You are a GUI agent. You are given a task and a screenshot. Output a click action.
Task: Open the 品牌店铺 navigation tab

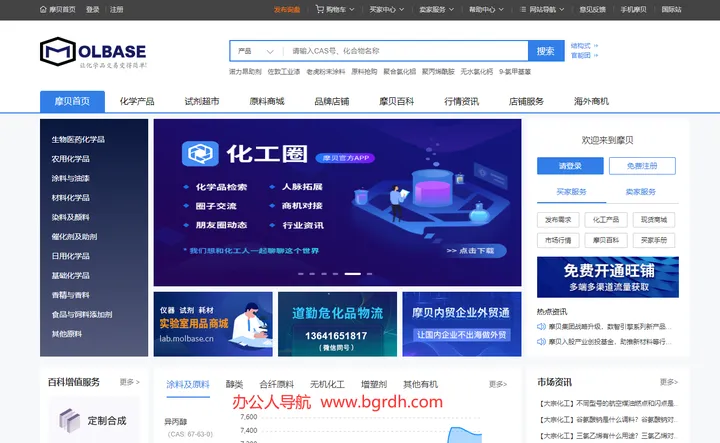pos(332,101)
